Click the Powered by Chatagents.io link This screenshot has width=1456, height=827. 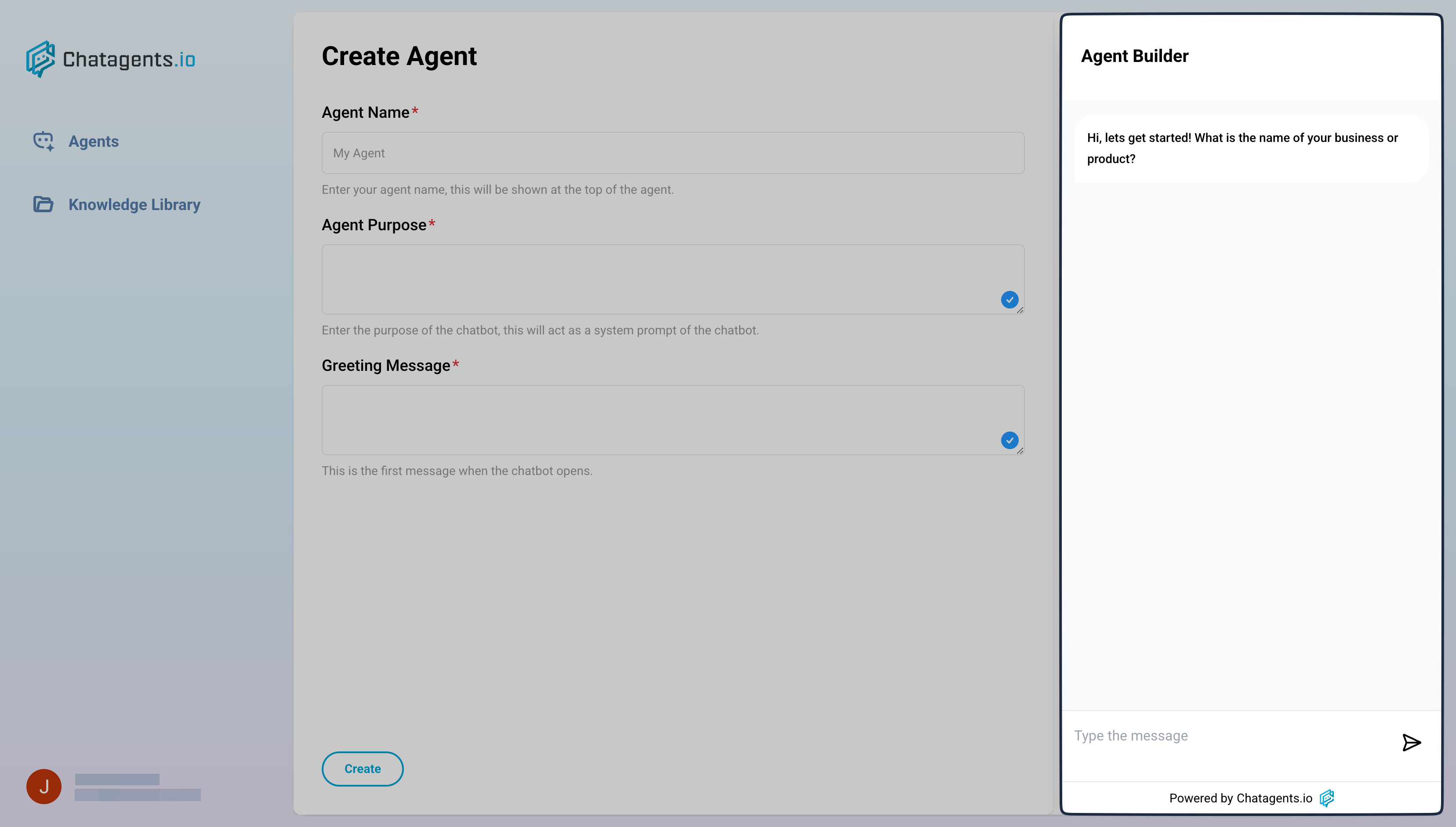pos(1240,798)
